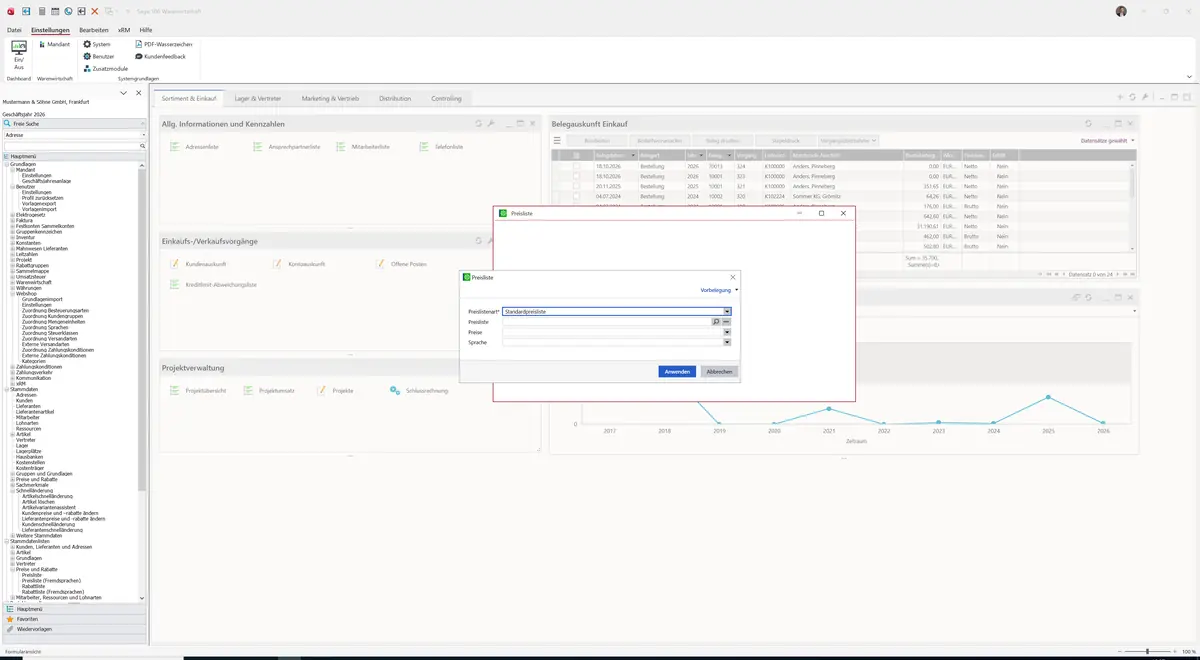
Task: Click the Hauptmenü section at the panel bottom
Action: (74, 608)
